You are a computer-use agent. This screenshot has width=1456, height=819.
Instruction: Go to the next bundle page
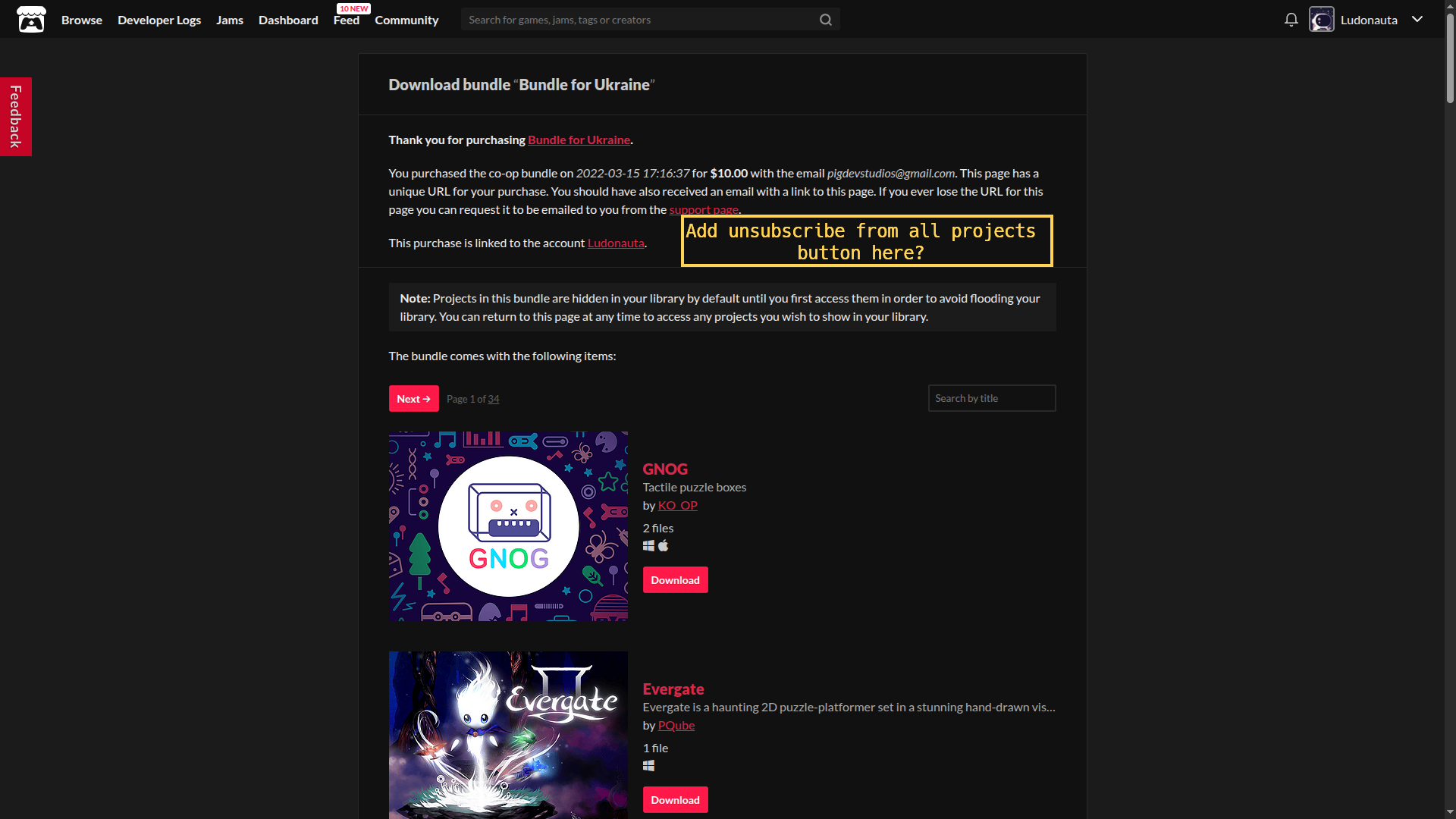pyautogui.click(x=413, y=399)
